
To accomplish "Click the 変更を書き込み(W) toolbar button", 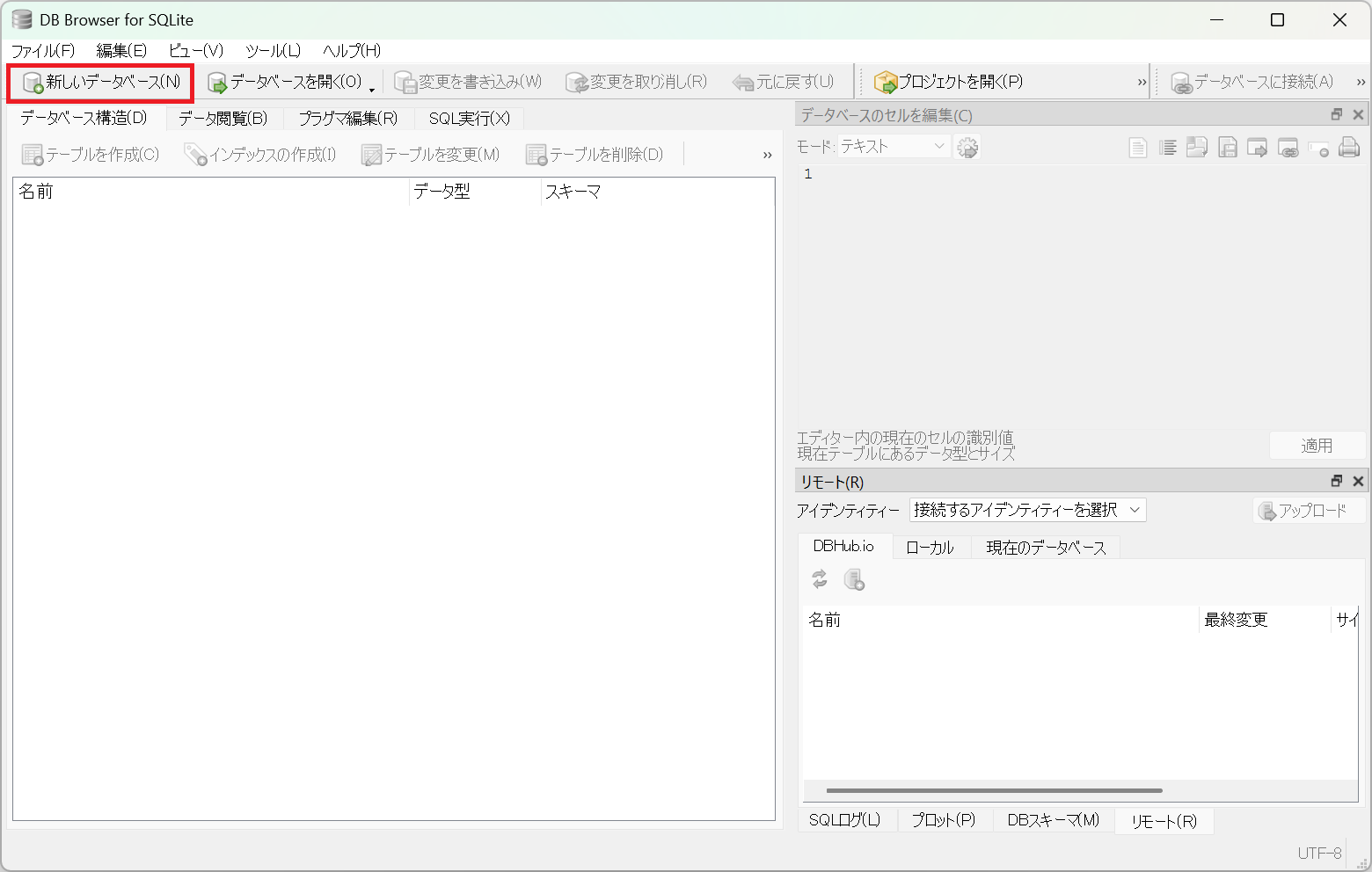I will [x=468, y=83].
